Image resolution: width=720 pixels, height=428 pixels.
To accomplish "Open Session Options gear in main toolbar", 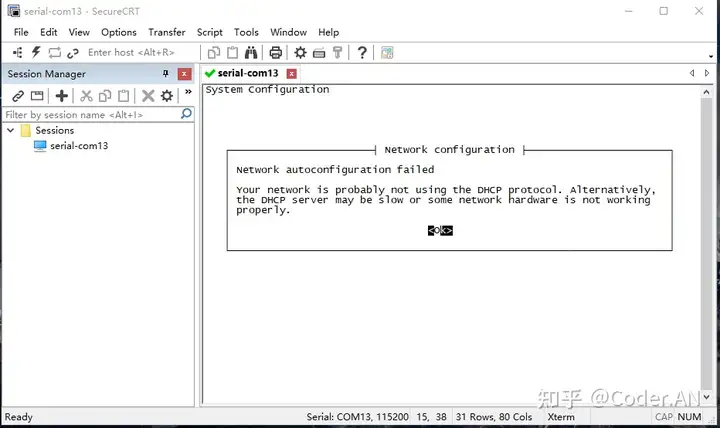I will coord(300,52).
